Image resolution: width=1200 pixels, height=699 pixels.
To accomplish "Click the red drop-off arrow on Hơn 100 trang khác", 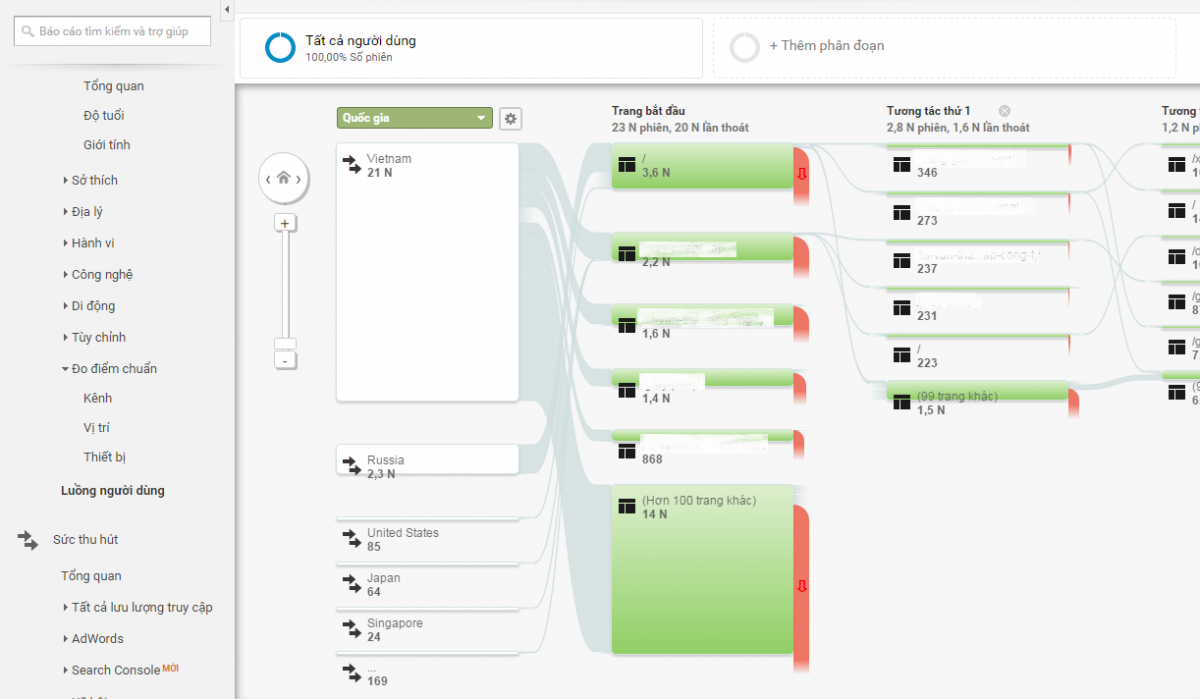I will (801, 587).
